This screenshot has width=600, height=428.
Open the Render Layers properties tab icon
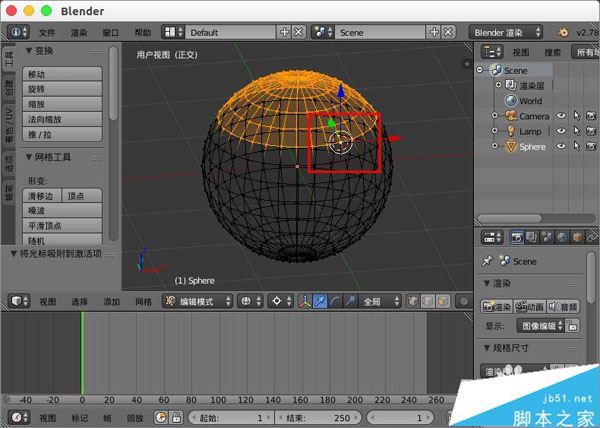tap(532, 238)
